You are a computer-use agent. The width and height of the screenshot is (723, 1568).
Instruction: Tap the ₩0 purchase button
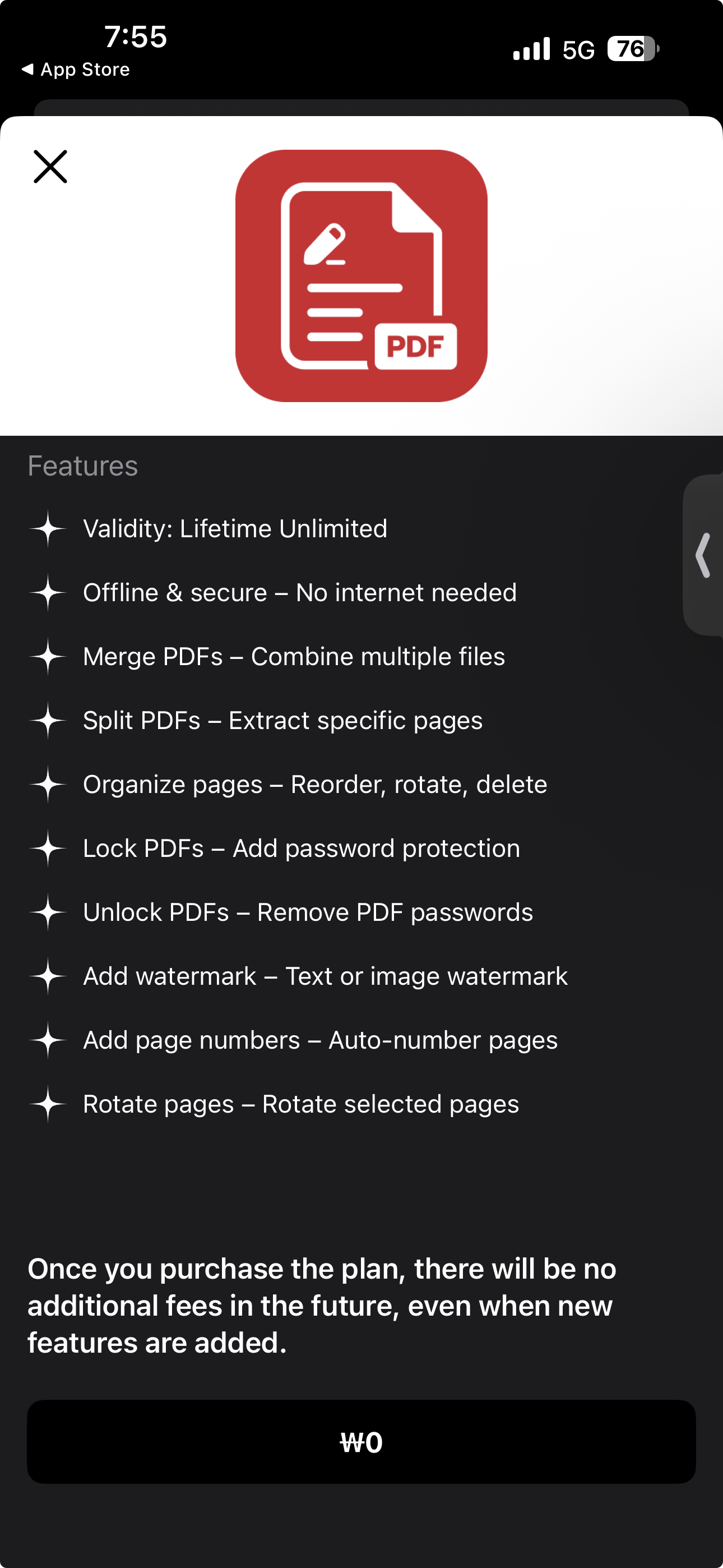361,1441
